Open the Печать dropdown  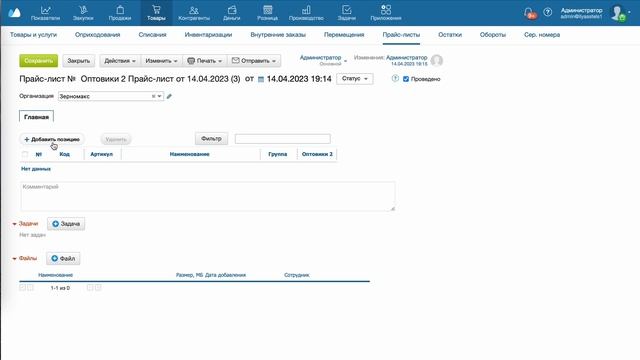pyautogui.click(x=204, y=61)
